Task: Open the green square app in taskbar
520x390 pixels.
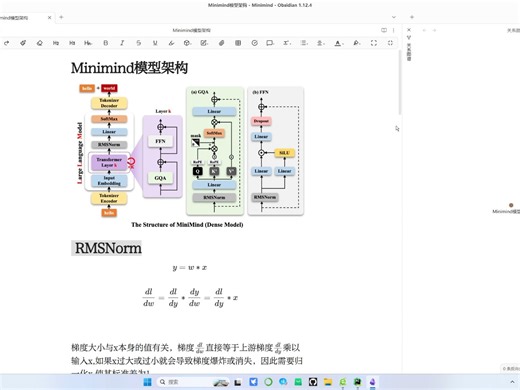Action: 298,382
